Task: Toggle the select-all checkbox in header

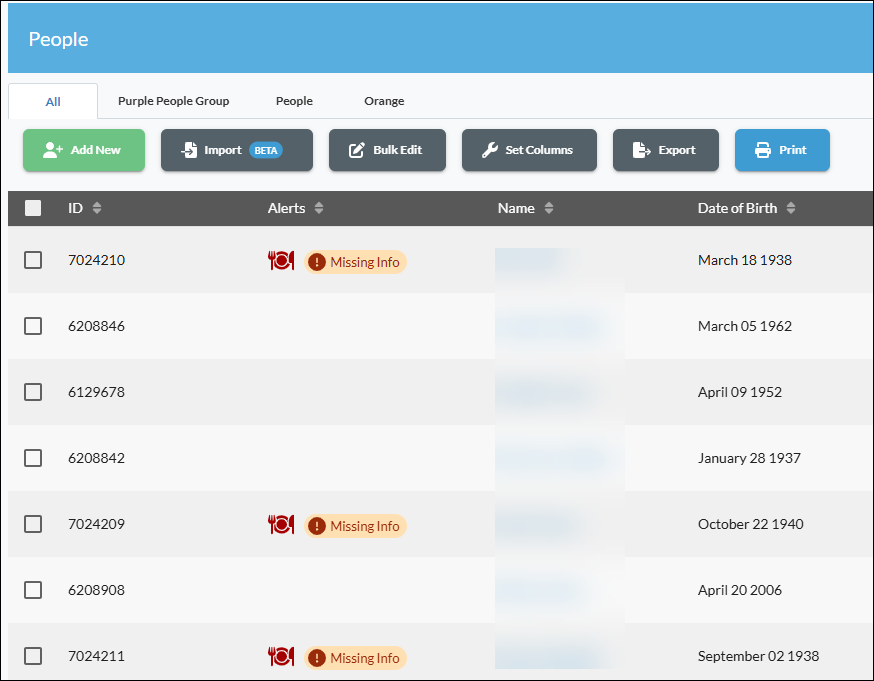Action: (33, 208)
